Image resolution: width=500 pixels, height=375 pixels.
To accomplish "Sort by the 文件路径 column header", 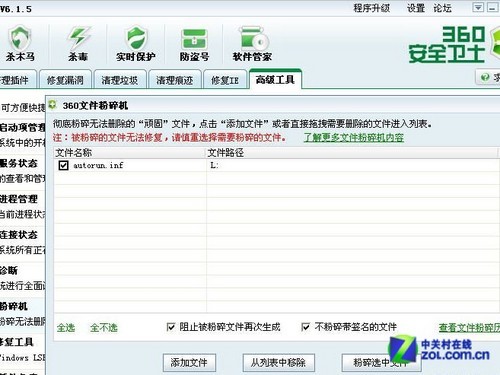I will (353, 153).
